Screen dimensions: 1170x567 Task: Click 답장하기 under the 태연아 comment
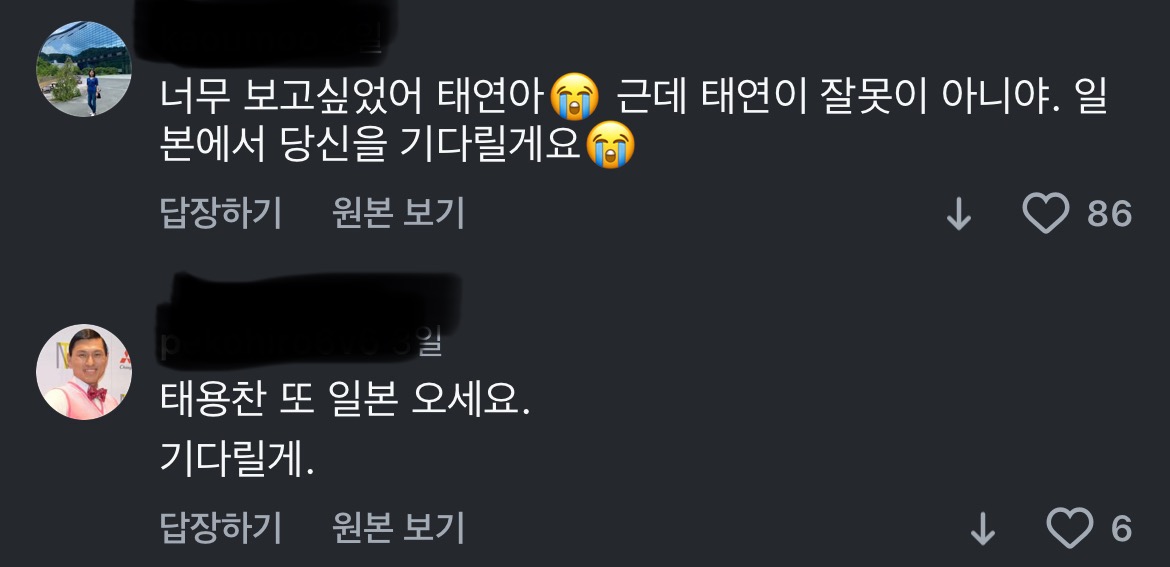221,213
